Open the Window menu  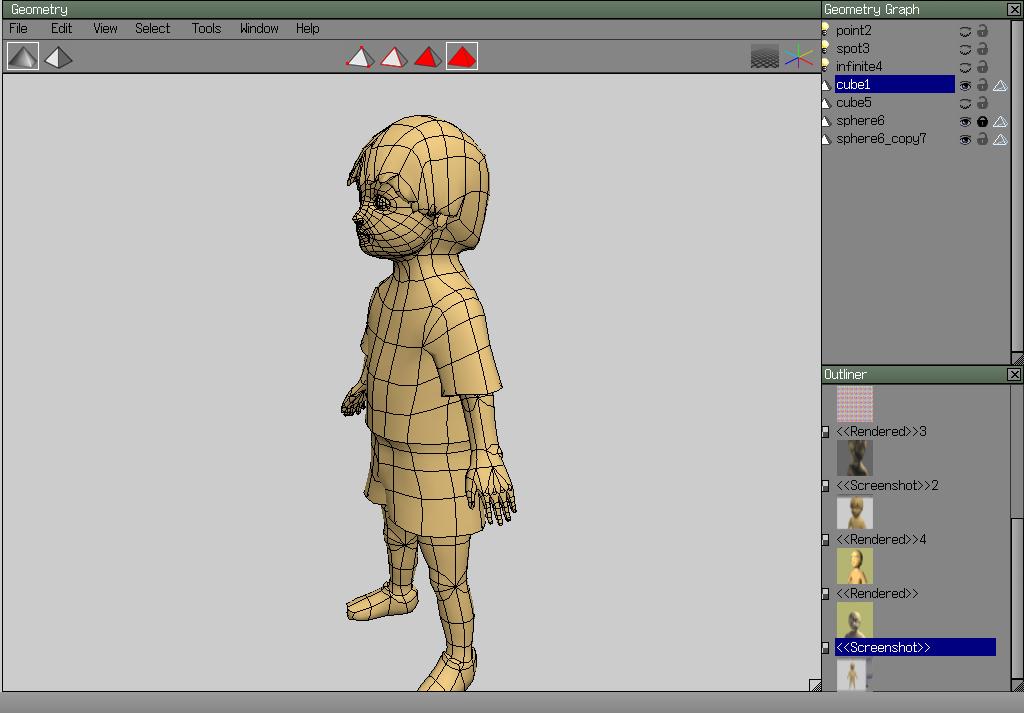[x=259, y=28]
